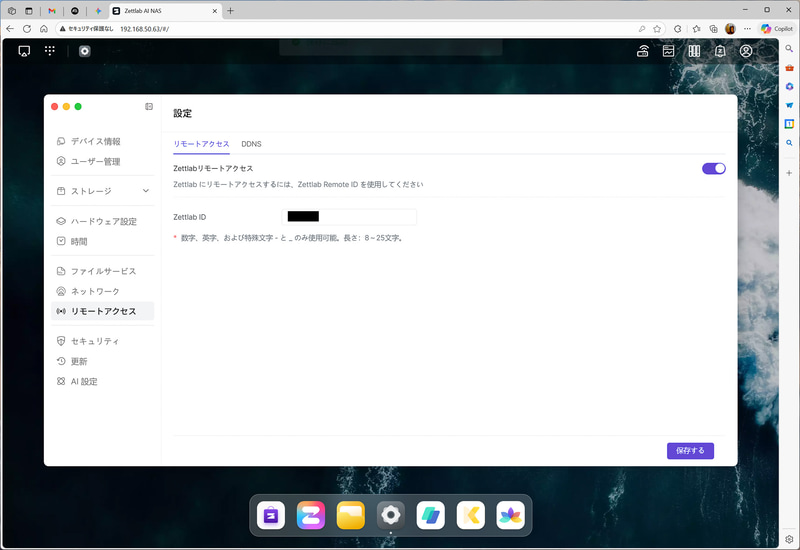Open the desktop display icon in NAS top bar
The height and width of the screenshot is (550, 800).
24,51
